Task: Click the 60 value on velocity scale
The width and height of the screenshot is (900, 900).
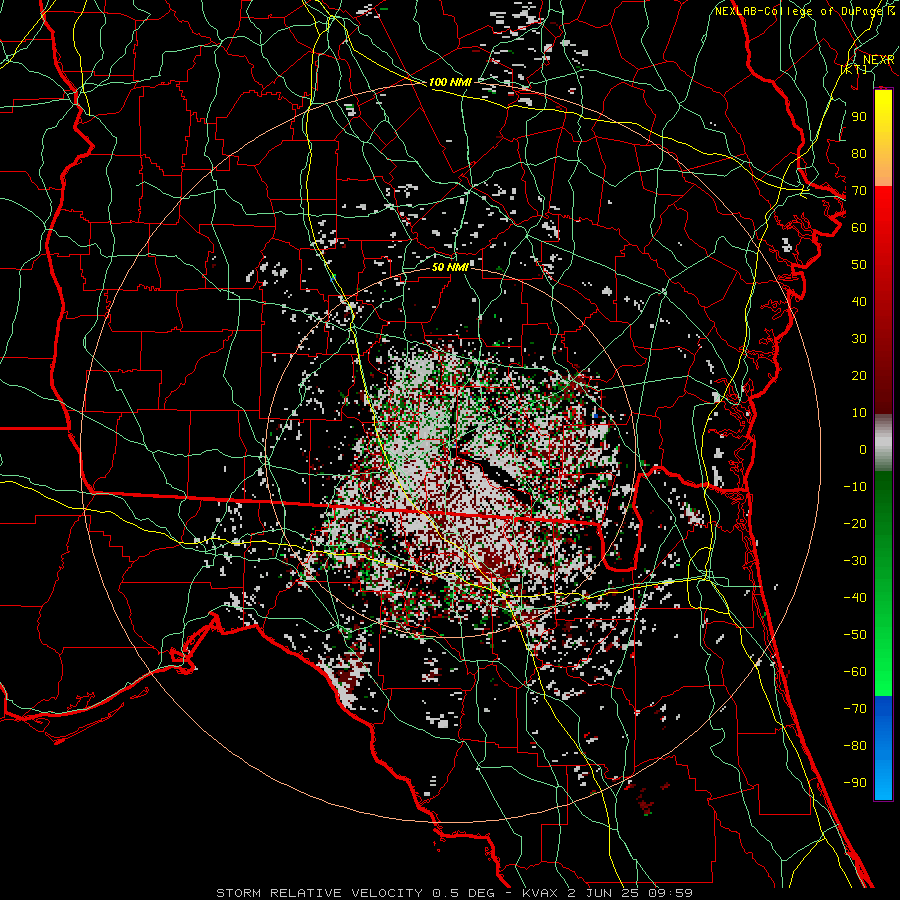Action: 859,228
